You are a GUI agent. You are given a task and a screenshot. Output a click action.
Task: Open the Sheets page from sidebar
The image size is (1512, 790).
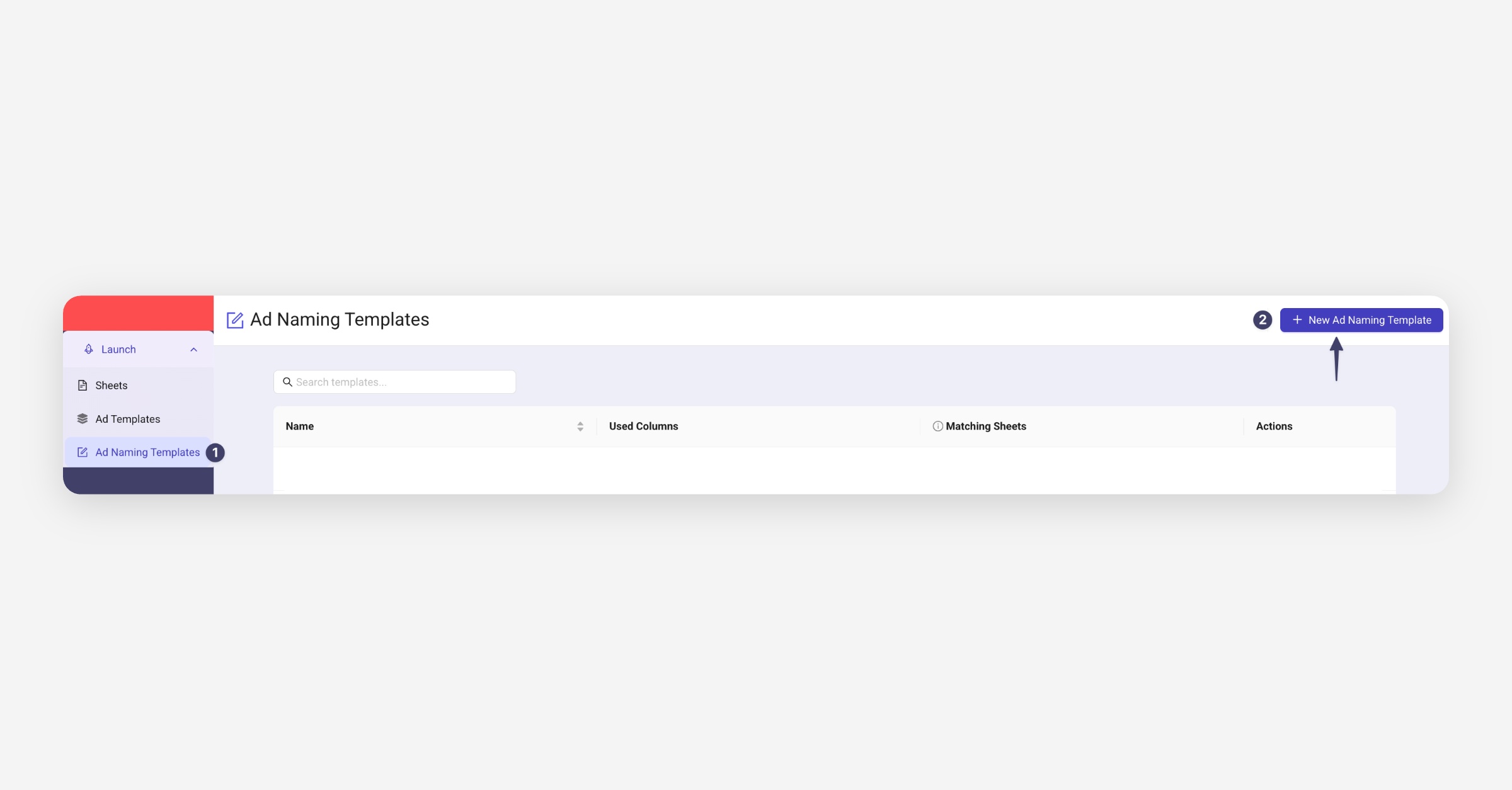click(x=139, y=385)
